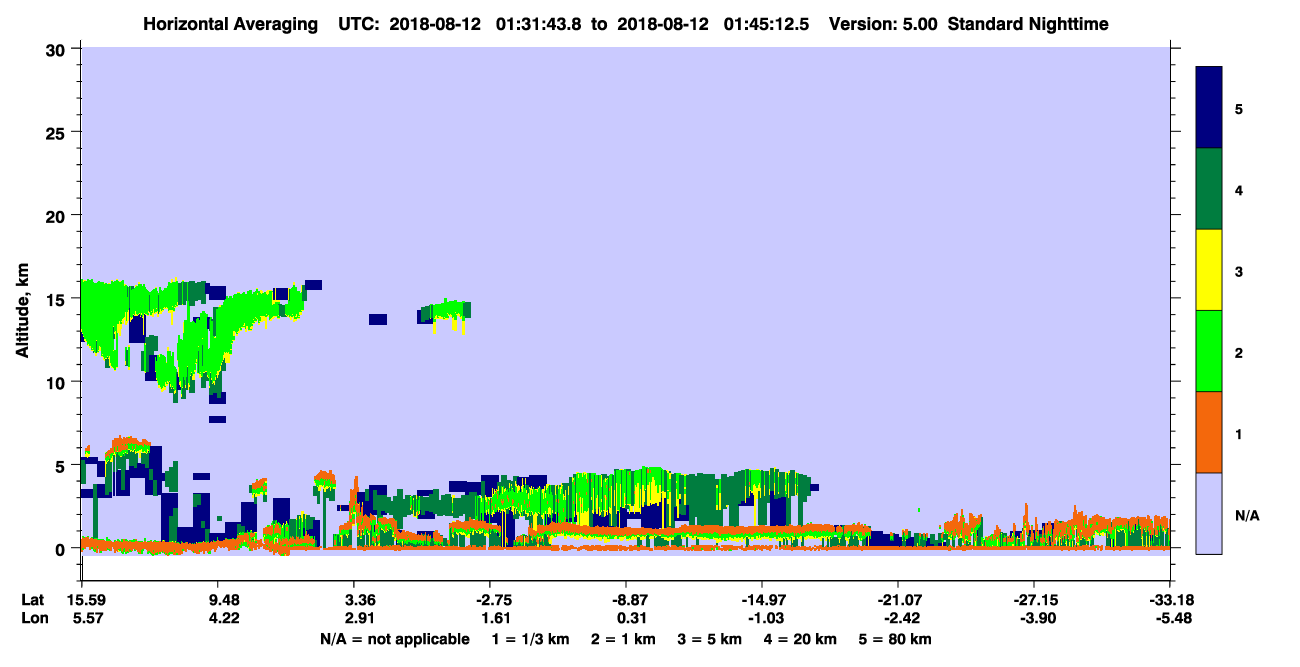
Task: Click the latitude value "-27.15"
Action: (1035, 600)
